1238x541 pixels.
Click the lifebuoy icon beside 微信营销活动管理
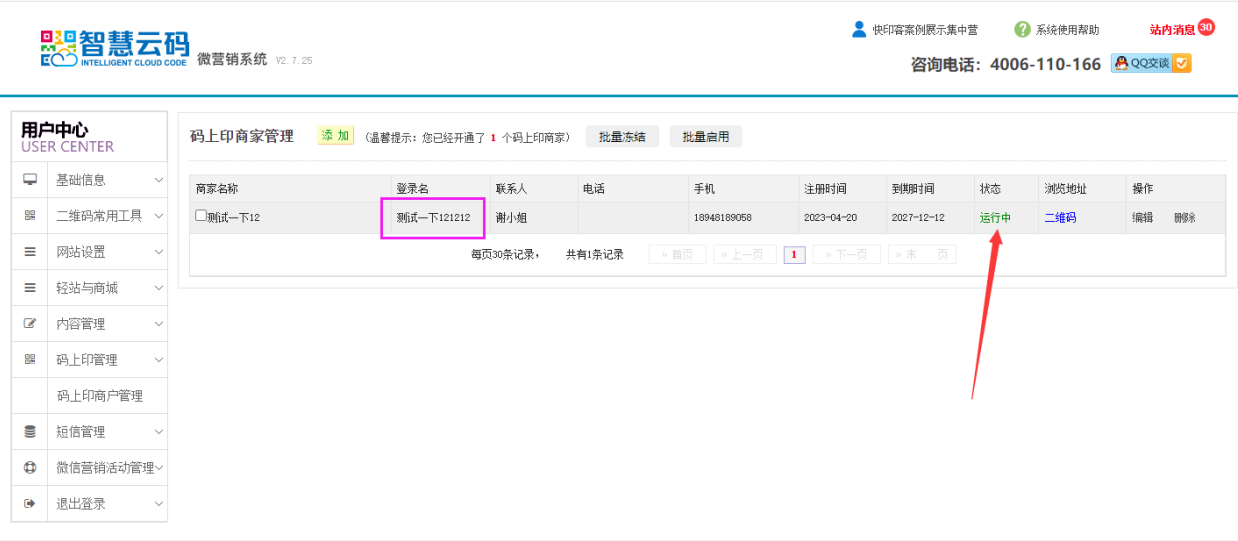click(x=30, y=468)
